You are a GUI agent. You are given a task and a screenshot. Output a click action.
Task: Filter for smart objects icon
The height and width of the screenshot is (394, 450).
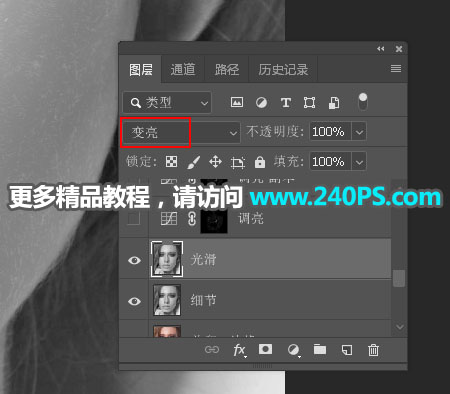tap(334, 103)
